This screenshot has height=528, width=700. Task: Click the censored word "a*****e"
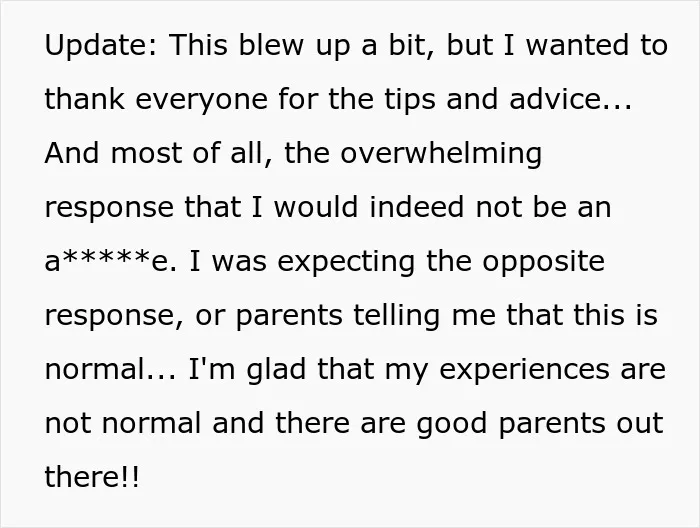pyautogui.click(x=109, y=261)
